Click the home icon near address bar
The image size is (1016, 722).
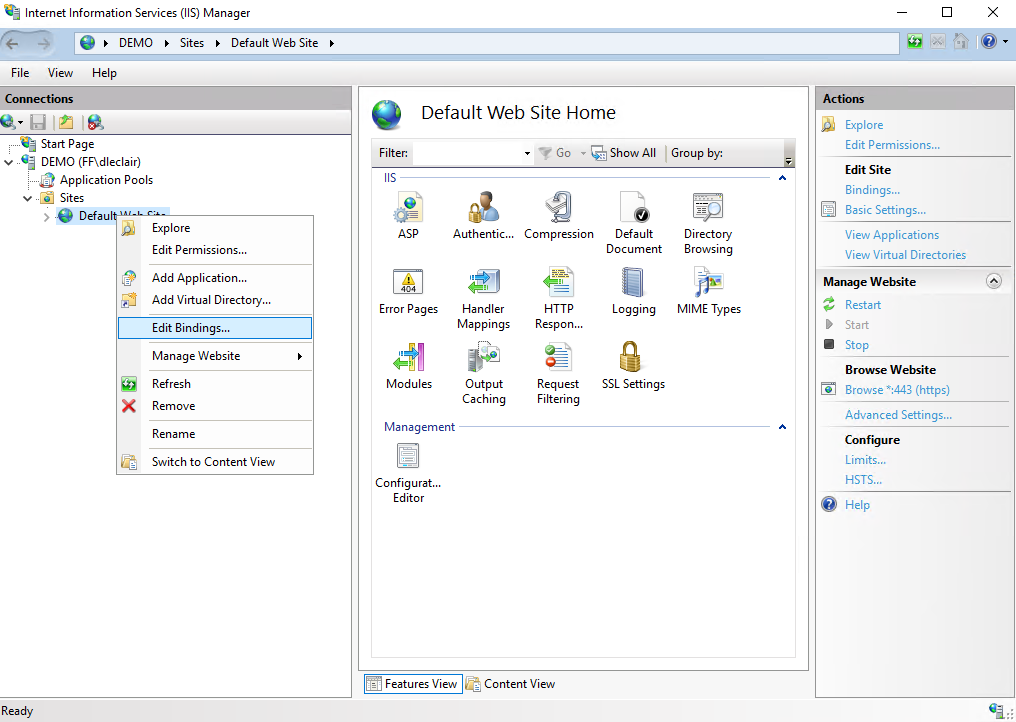pyautogui.click(x=961, y=42)
